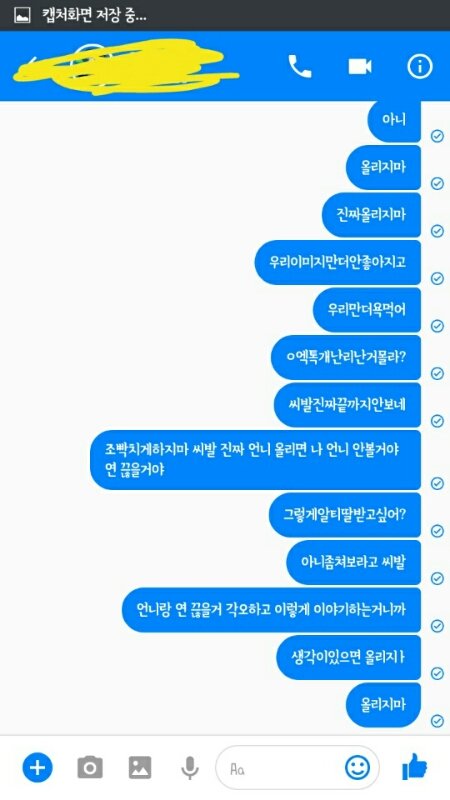
Task: Tap the '그렇게알티딸받고싶어?' message bubble
Action: (x=345, y=514)
